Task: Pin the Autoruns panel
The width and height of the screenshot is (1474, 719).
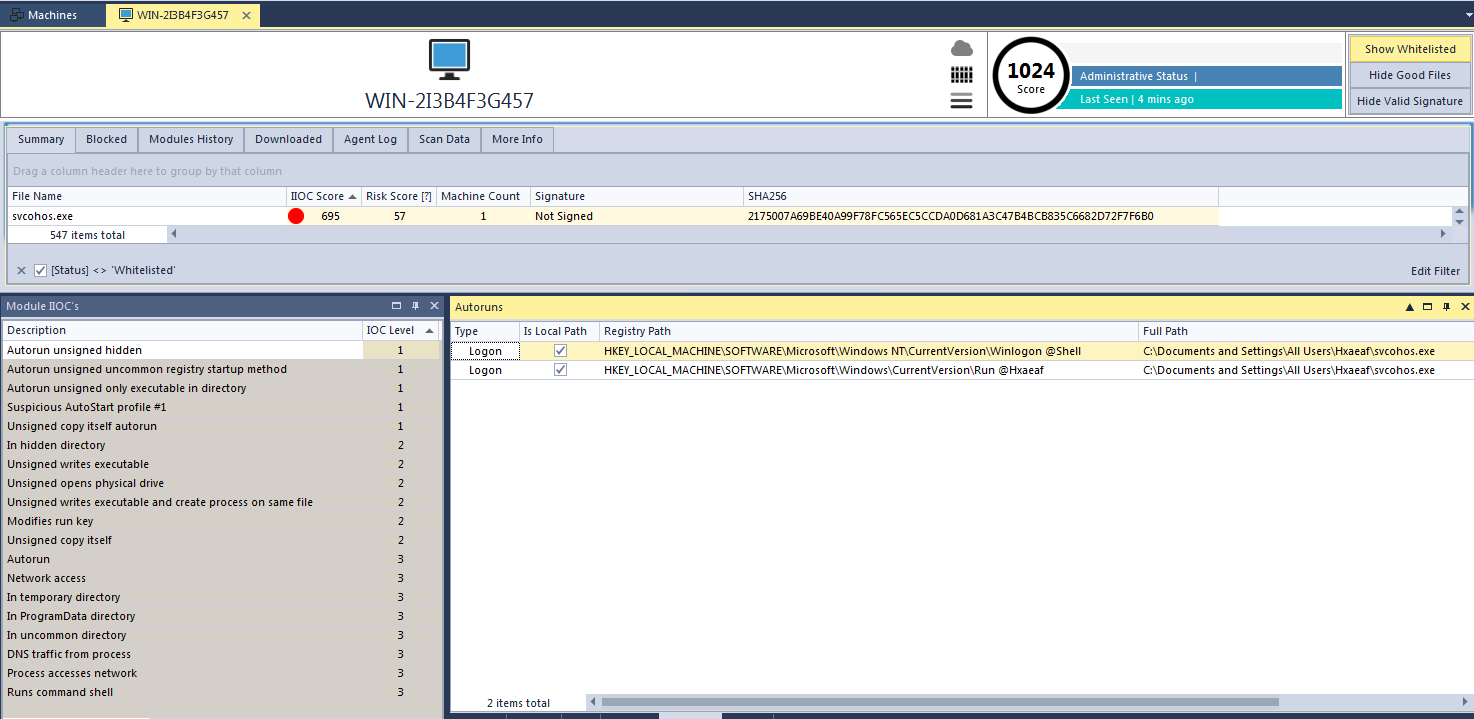Action: tap(1446, 307)
